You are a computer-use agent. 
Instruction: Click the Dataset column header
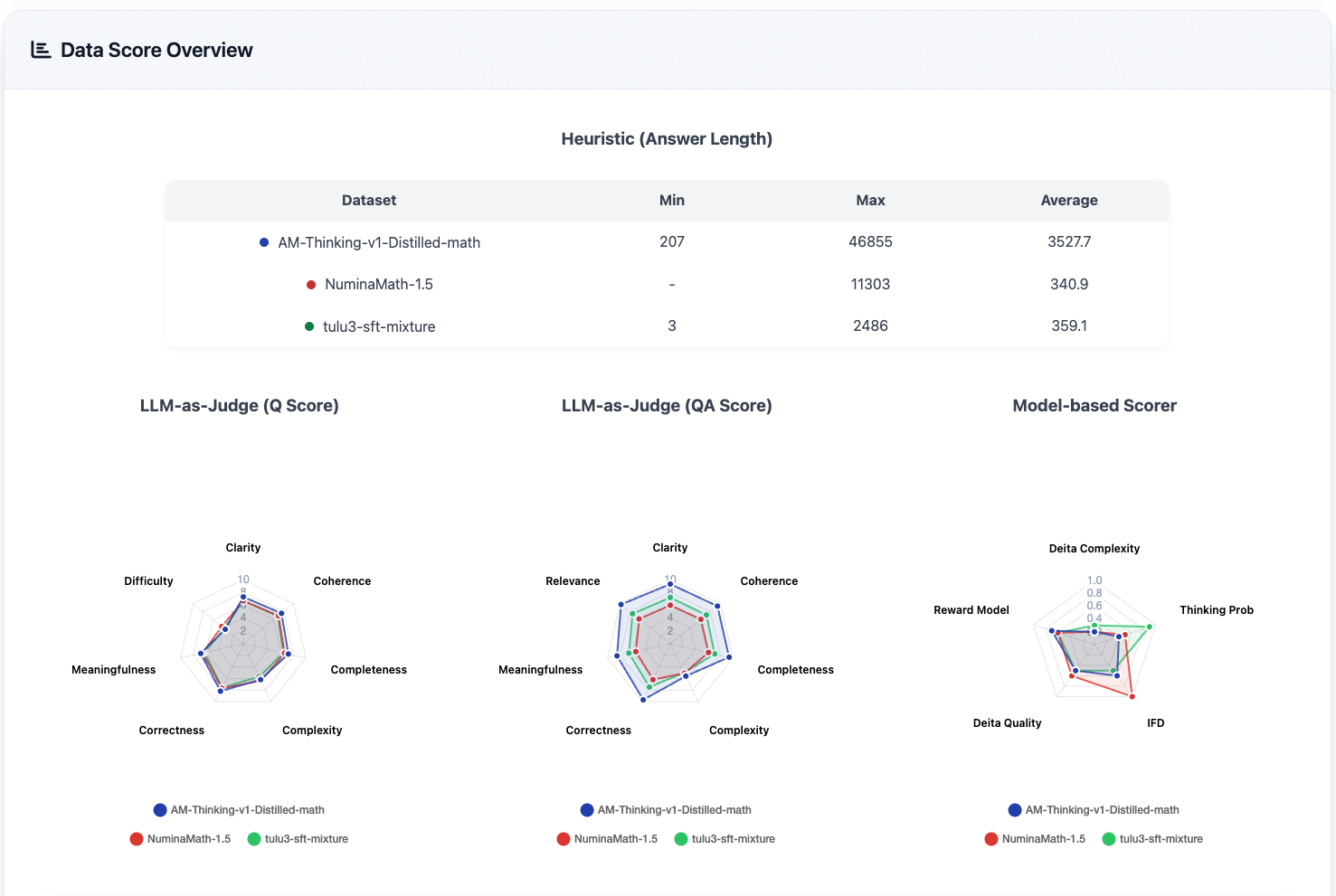[x=369, y=201]
